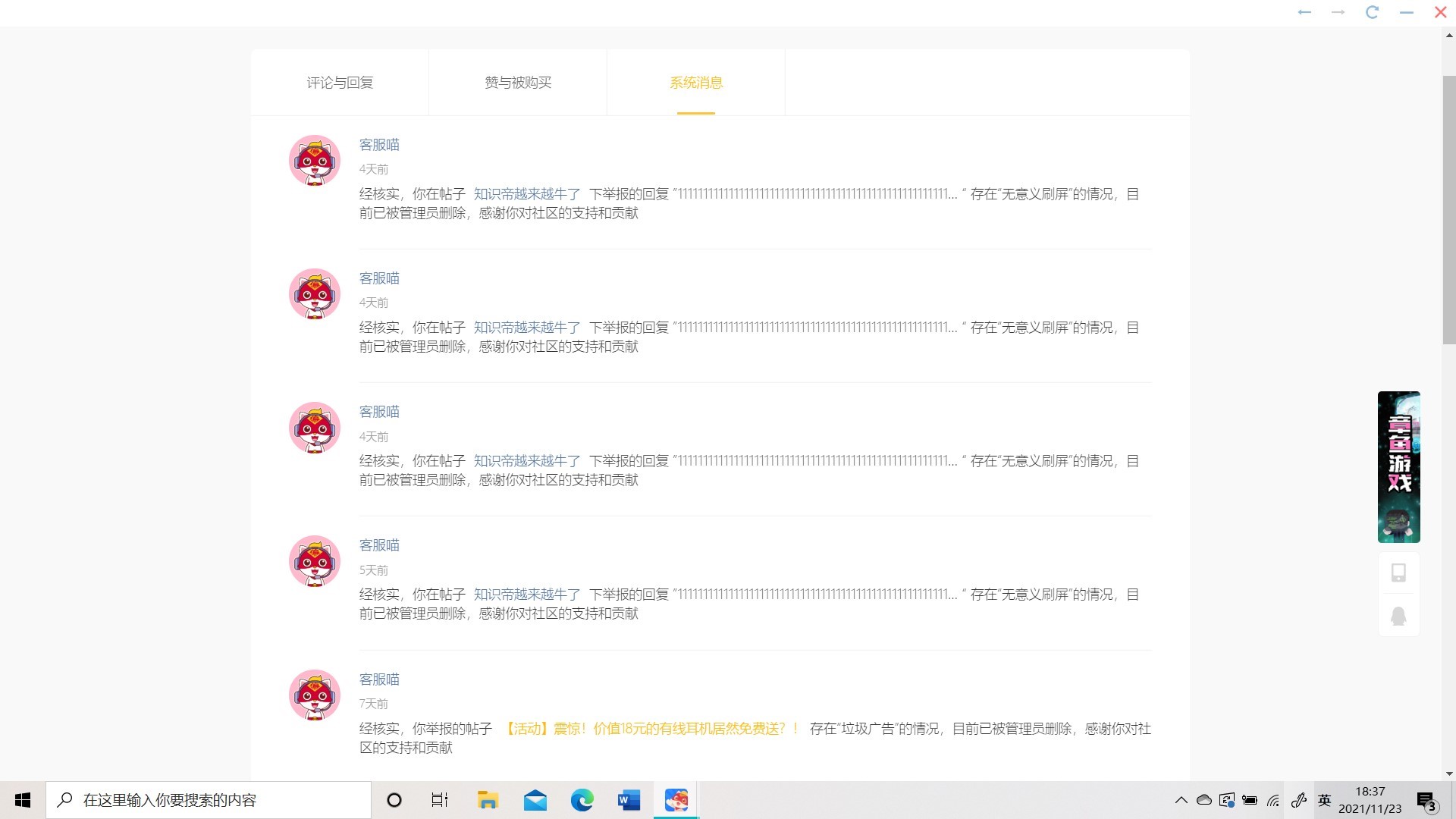Click the scrollbar up arrow
Screen dimensions: 1456x819
click(x=1449, y=35)
